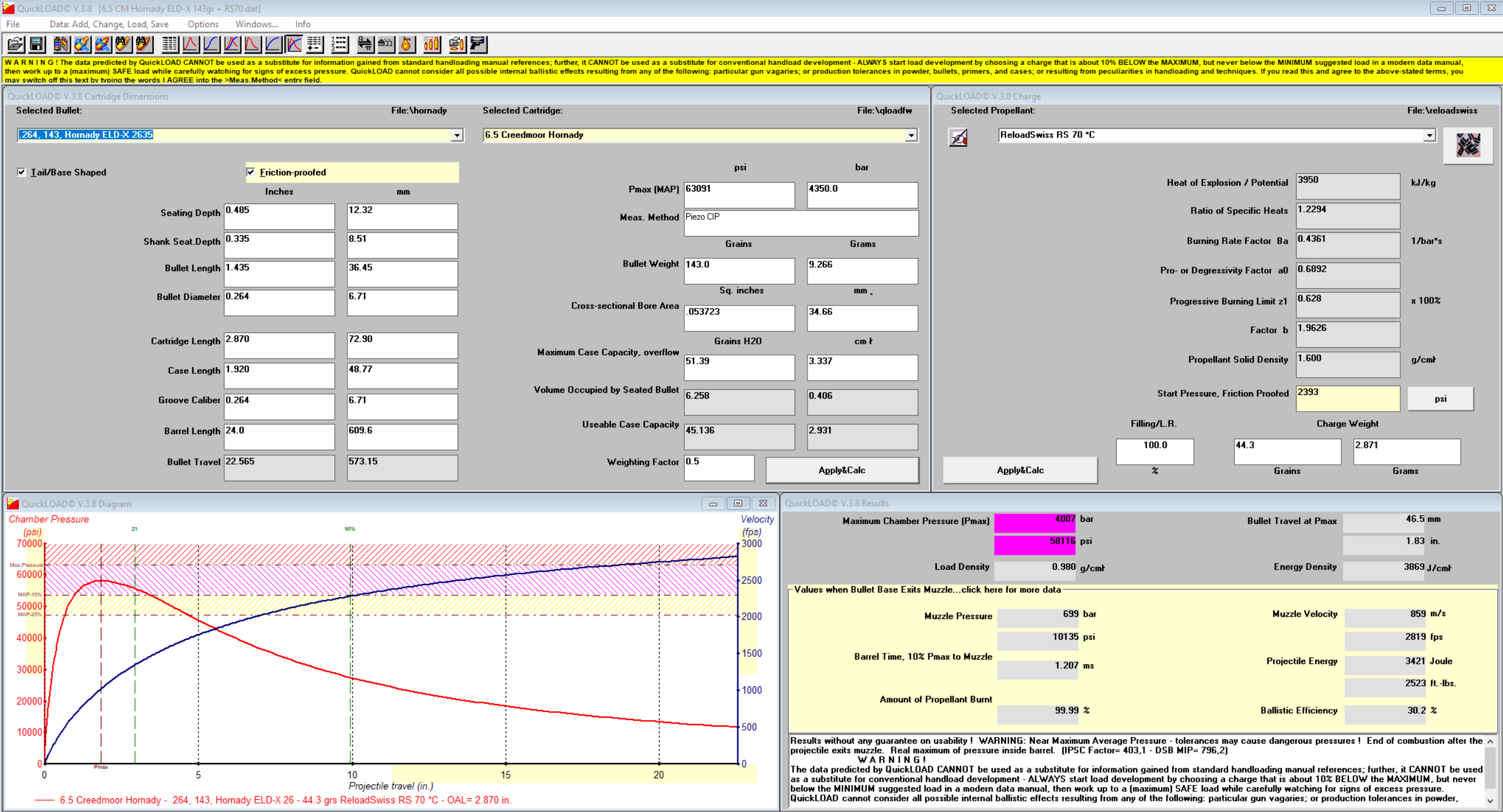Click the propellant granule icon beside the propellant dropdown
The image size is (1503, 812).
(1468, 144)
